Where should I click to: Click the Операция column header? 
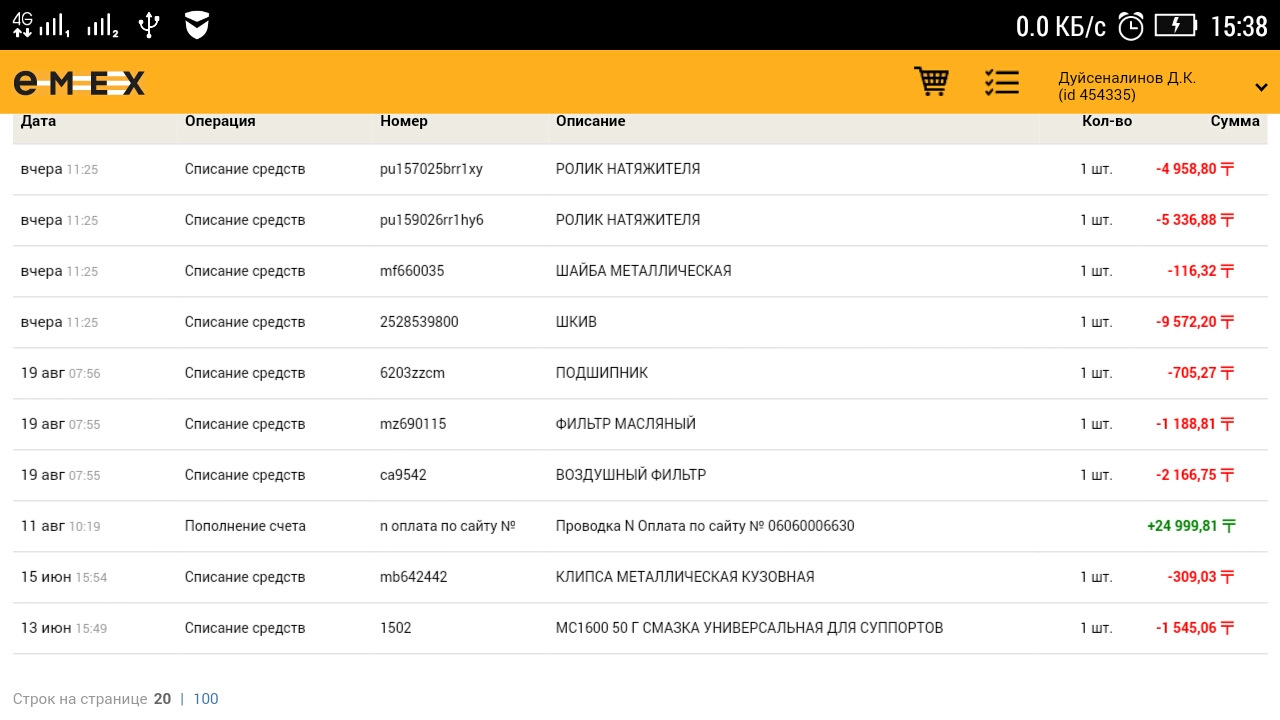click(x=220, y=121)
